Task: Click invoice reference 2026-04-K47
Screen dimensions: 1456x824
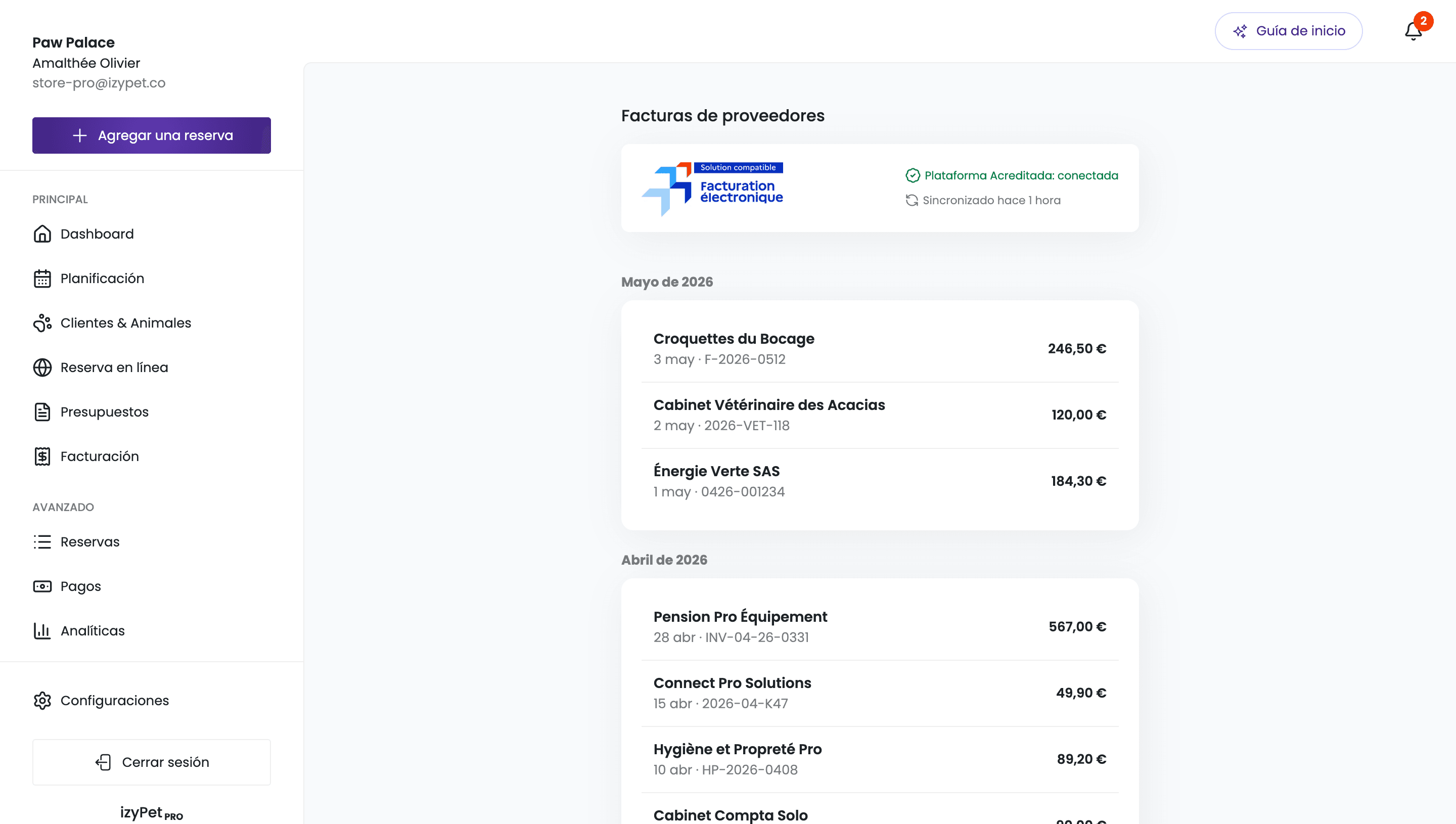Action: click(745, 704)
